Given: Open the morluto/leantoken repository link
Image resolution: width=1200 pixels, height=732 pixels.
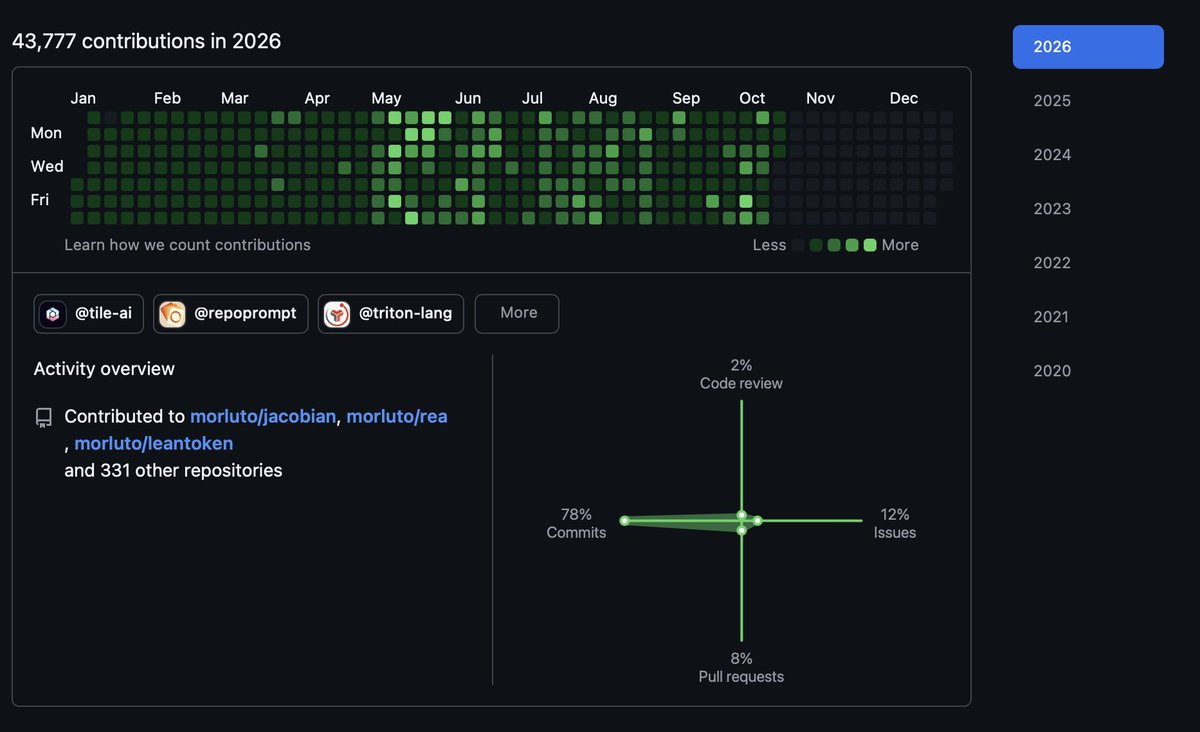Looking at the screenshot, I should [154, 443].
